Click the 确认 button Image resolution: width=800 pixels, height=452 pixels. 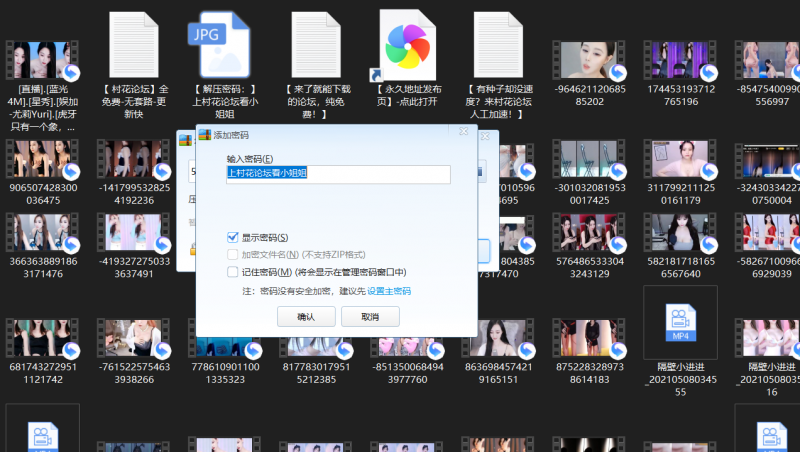point(305,316)
